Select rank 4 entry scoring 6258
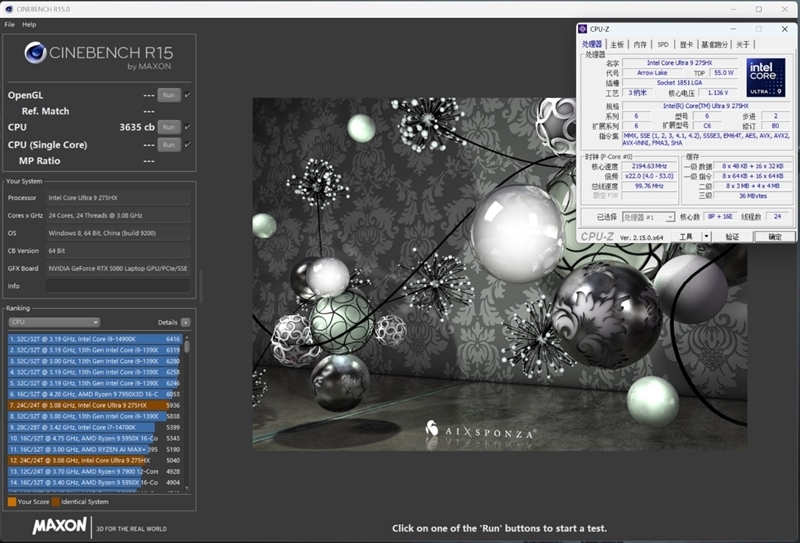800x543 pixels. coord(95,372)
